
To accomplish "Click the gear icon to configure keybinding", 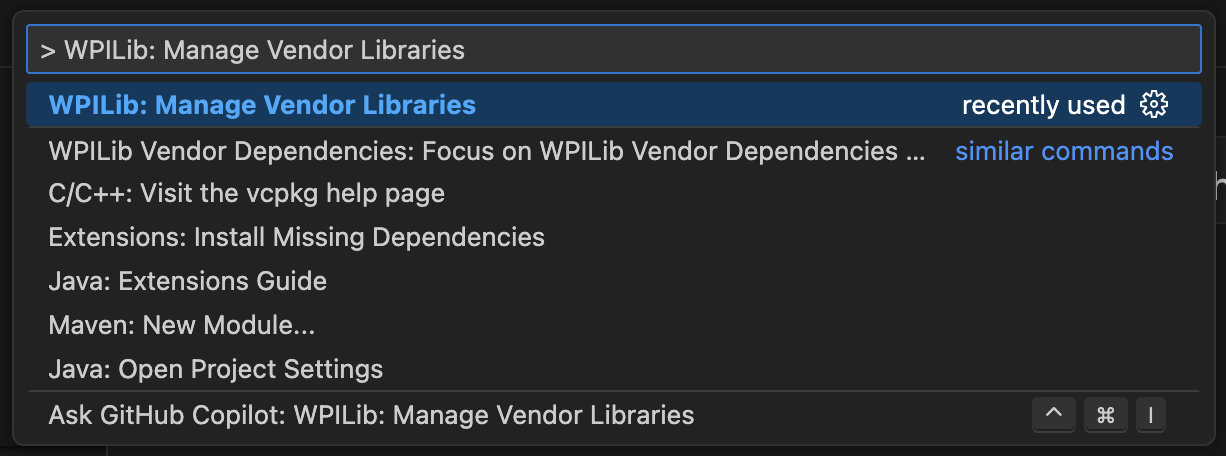I will pos(1154,104).
